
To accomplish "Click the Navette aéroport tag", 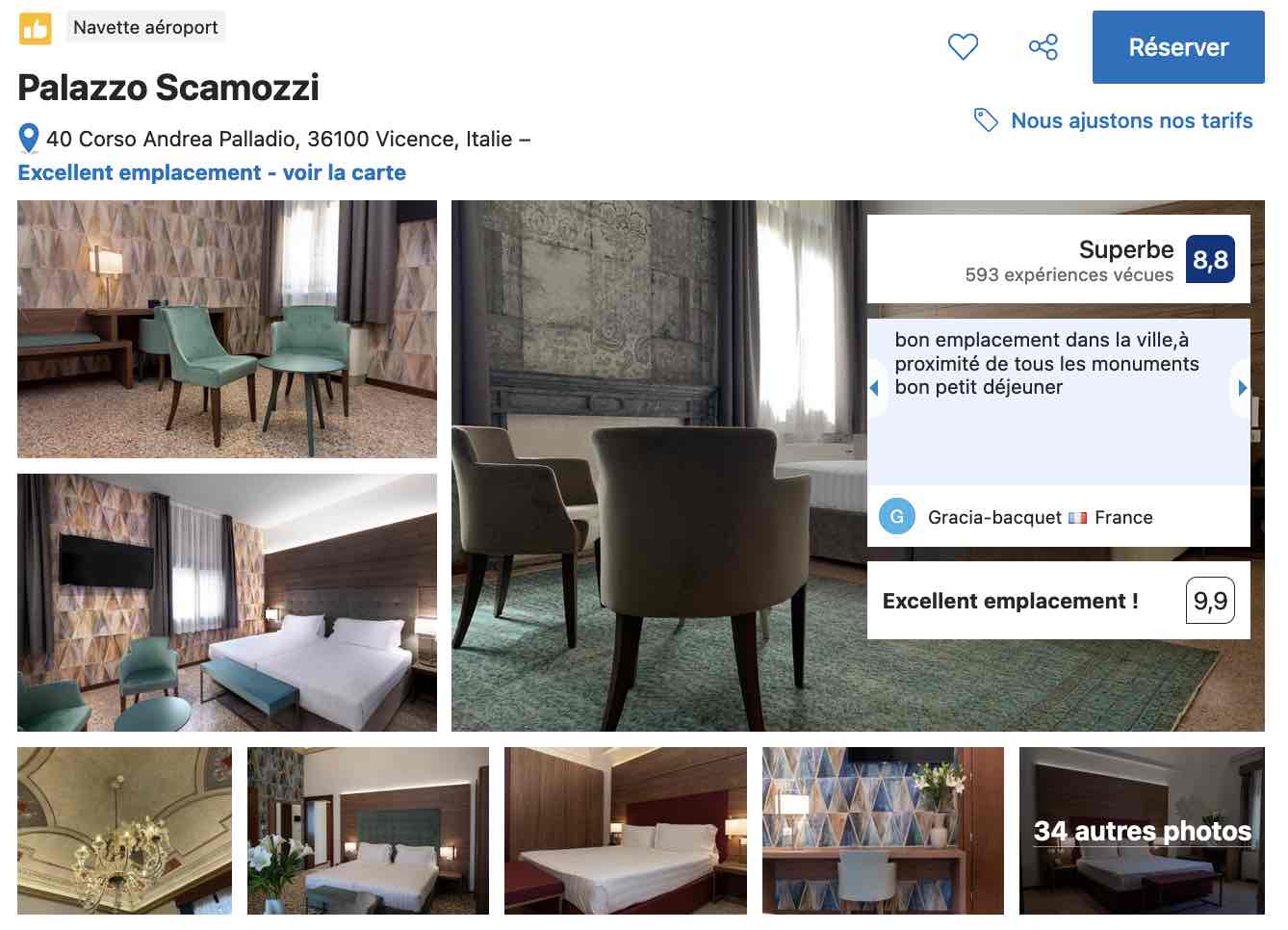I will 145,27.
